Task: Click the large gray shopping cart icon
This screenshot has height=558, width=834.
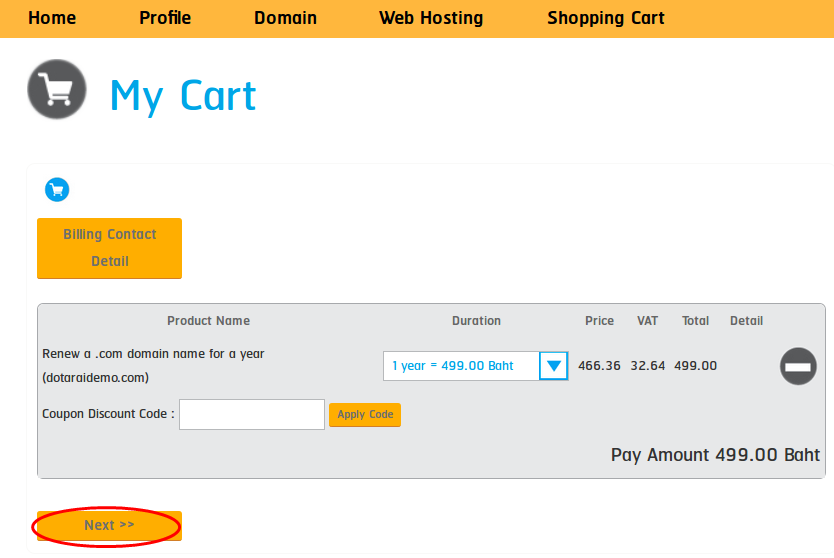Action: tap(57, 89)
